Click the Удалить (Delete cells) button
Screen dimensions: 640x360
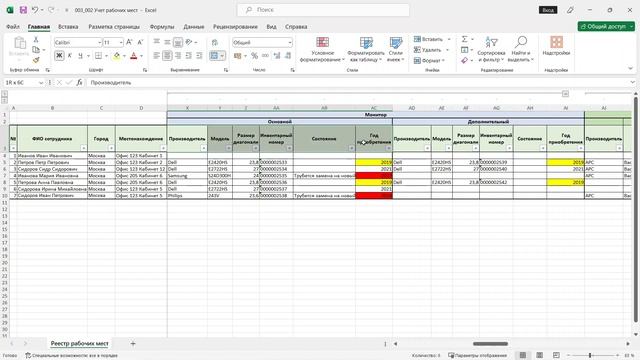tap(431, 50)
